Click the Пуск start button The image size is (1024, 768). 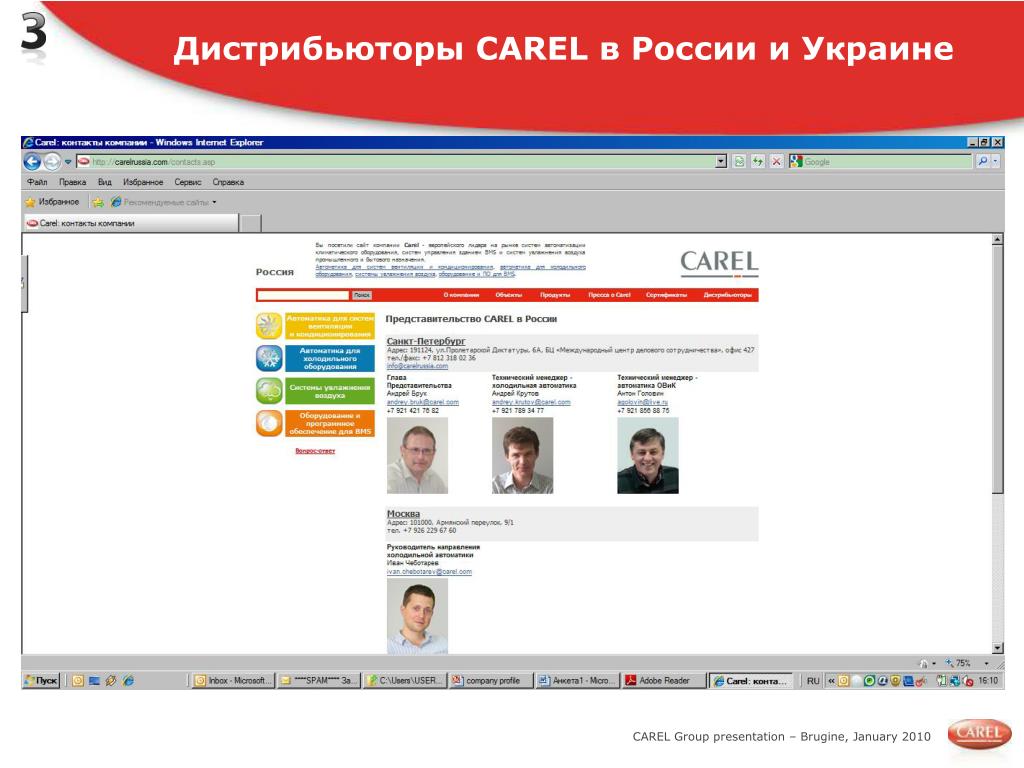42,680
